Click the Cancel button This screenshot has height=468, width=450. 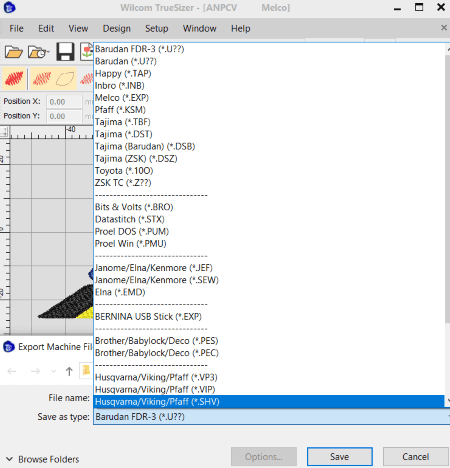415,456
